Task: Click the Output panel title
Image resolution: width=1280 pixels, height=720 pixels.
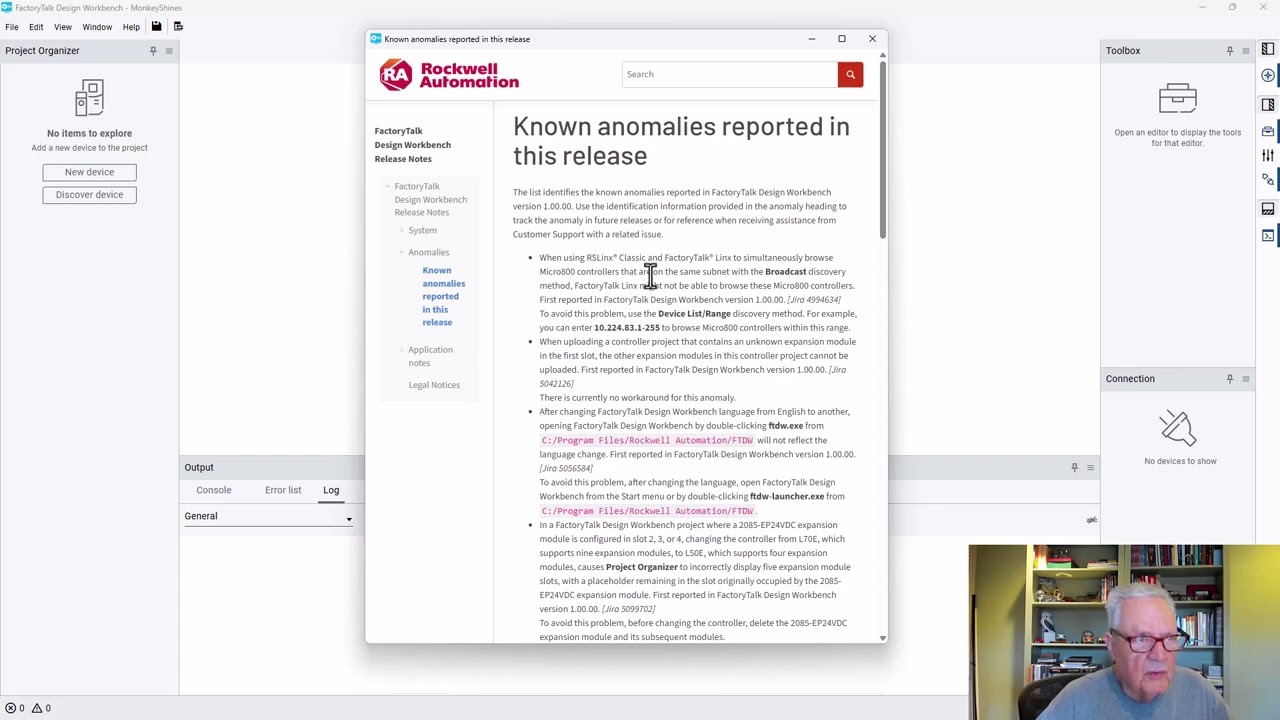Action: (199, 467)
